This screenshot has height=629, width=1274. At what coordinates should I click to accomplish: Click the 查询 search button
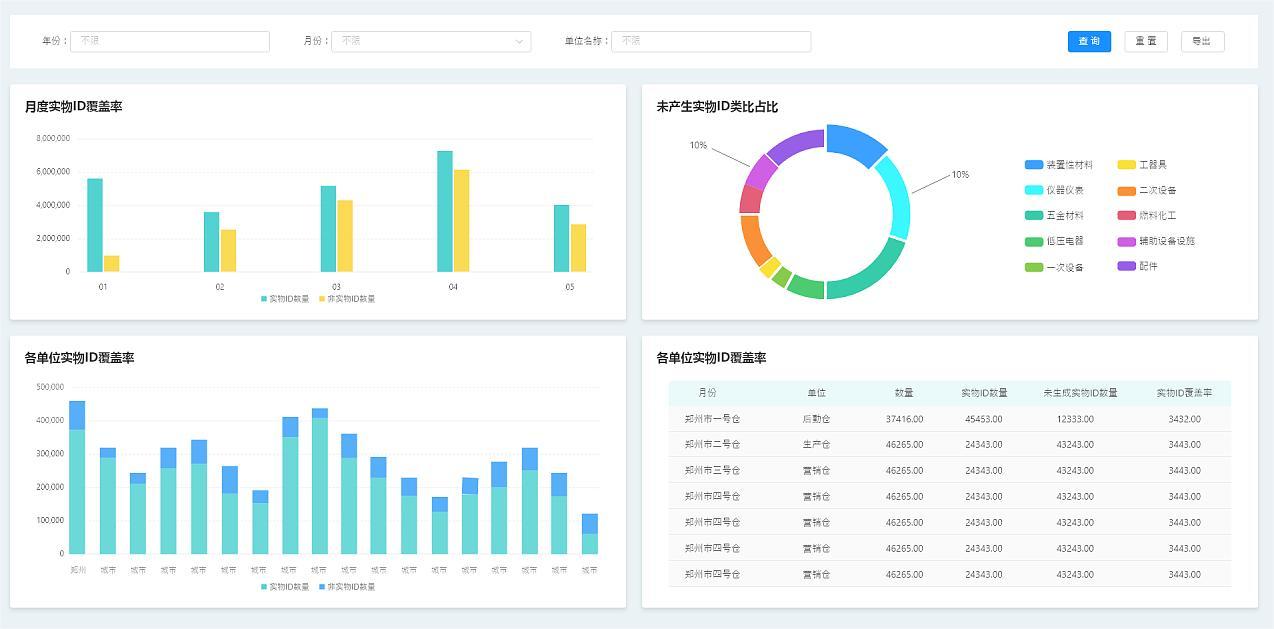(x=1089, y=41)
